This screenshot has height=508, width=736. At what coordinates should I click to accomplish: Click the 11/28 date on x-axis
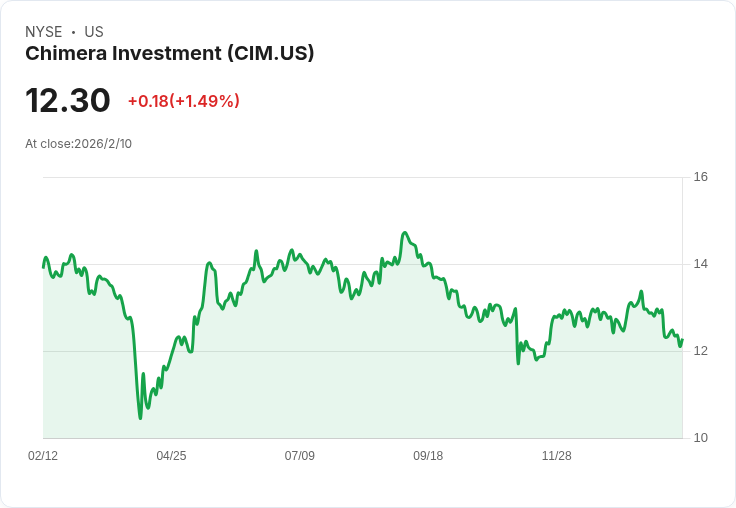(x=556, y=455)
